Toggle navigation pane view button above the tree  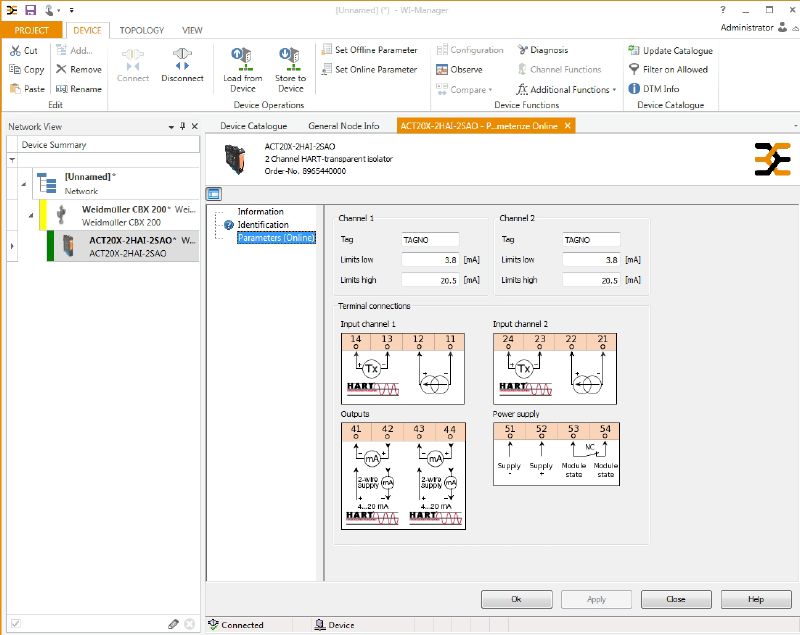pyautogui.click(x=214, y=194)
